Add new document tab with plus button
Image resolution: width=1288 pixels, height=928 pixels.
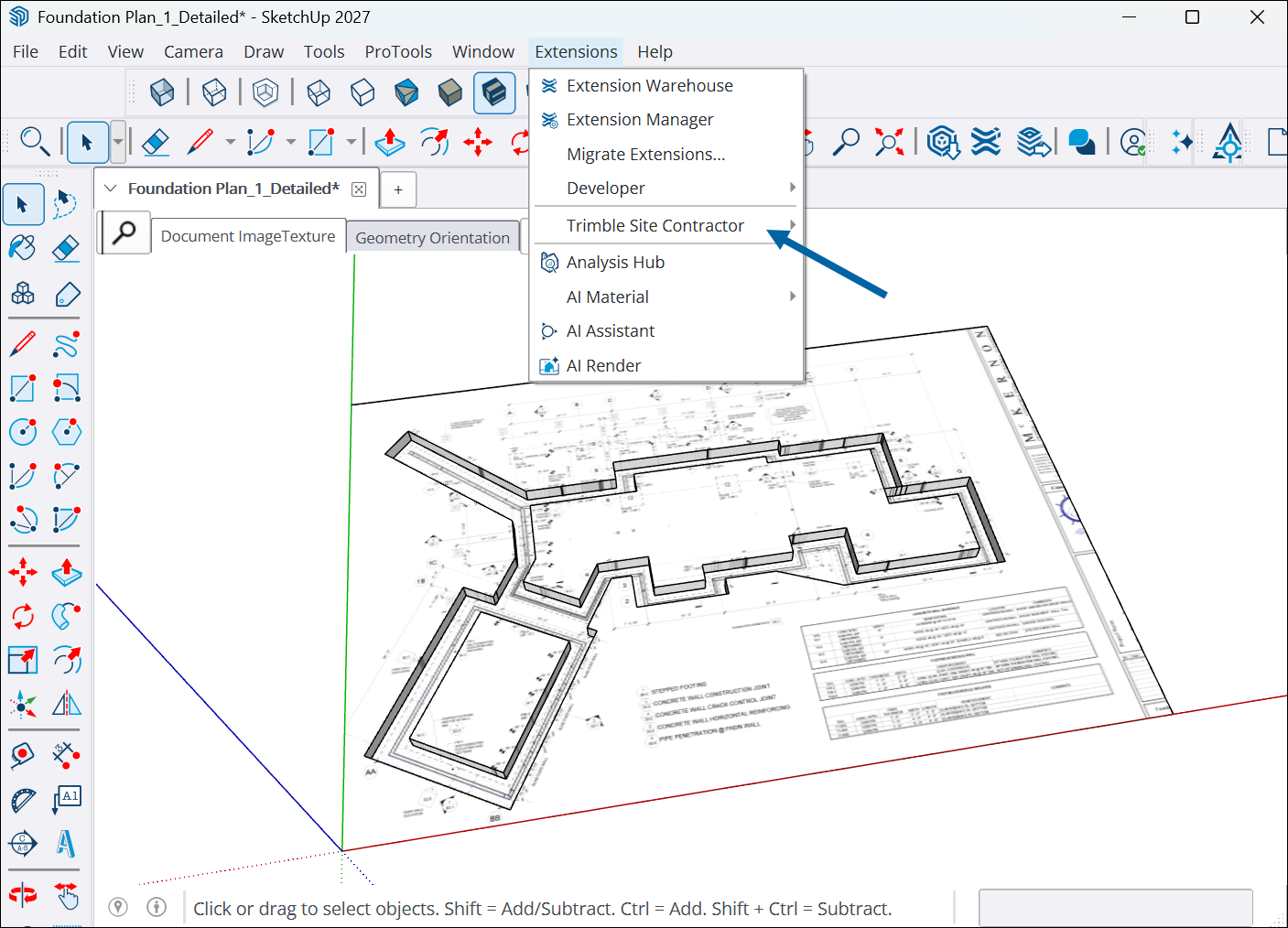point(398,189)
